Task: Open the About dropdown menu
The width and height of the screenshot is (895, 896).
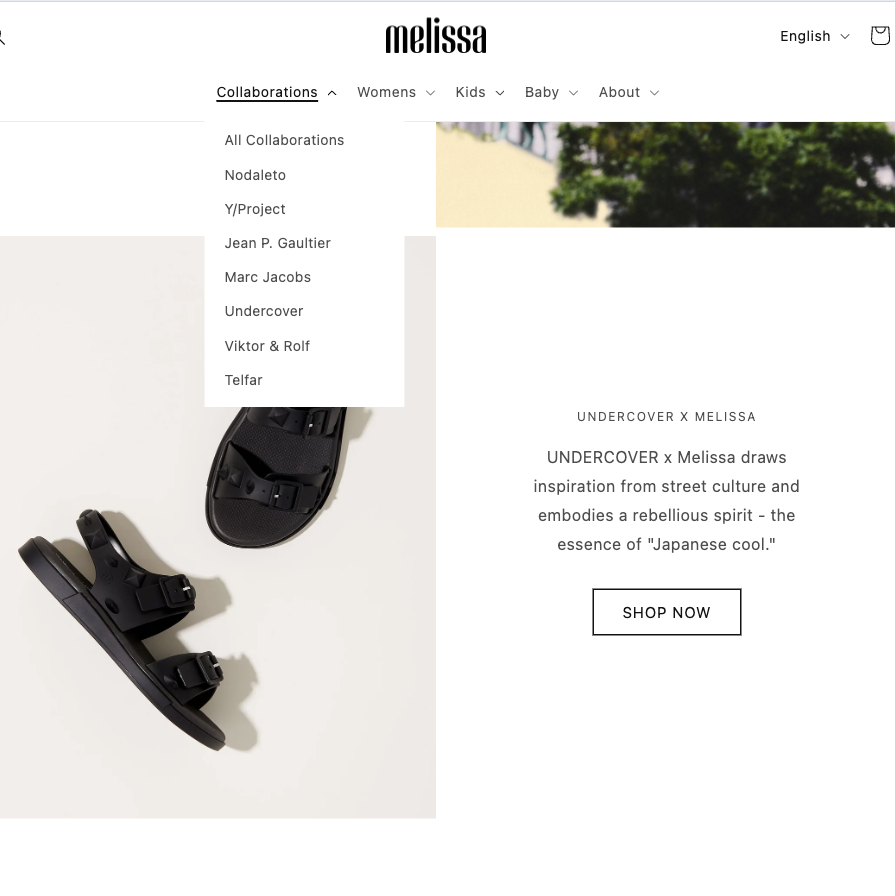Action: (629, 93)
